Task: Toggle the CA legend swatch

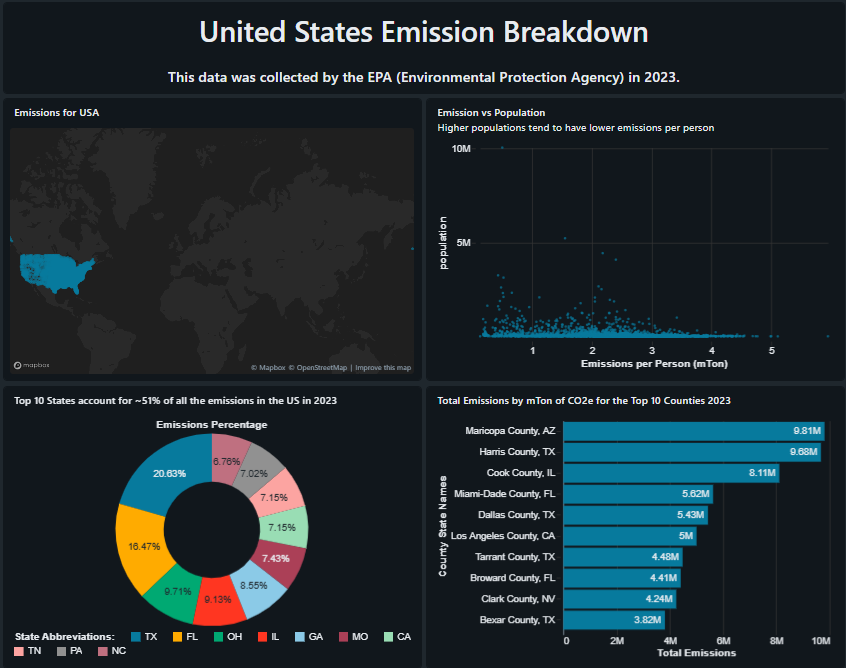Action: pos(388,637)
